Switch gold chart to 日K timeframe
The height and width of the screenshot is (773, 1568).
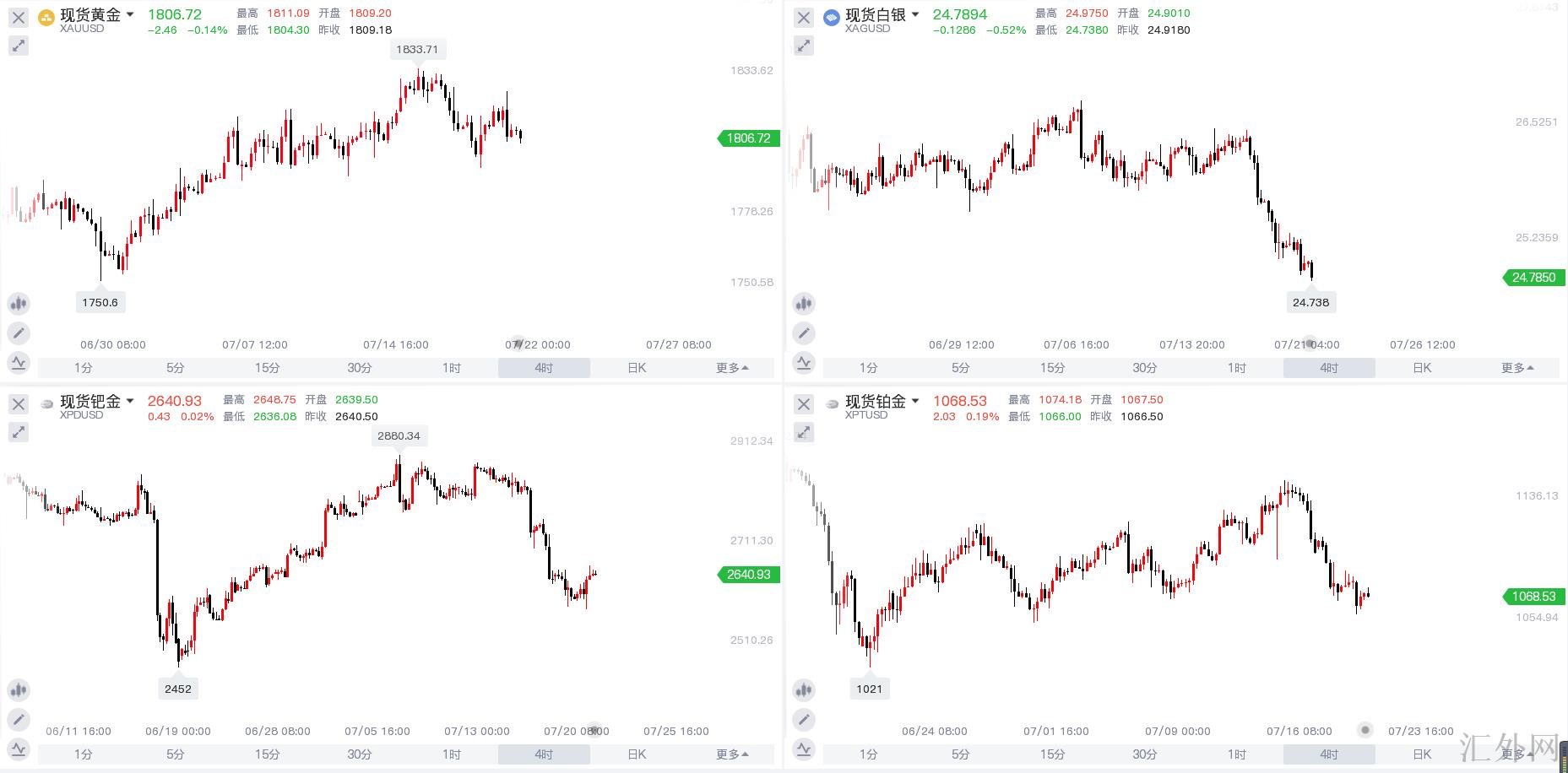637,368
